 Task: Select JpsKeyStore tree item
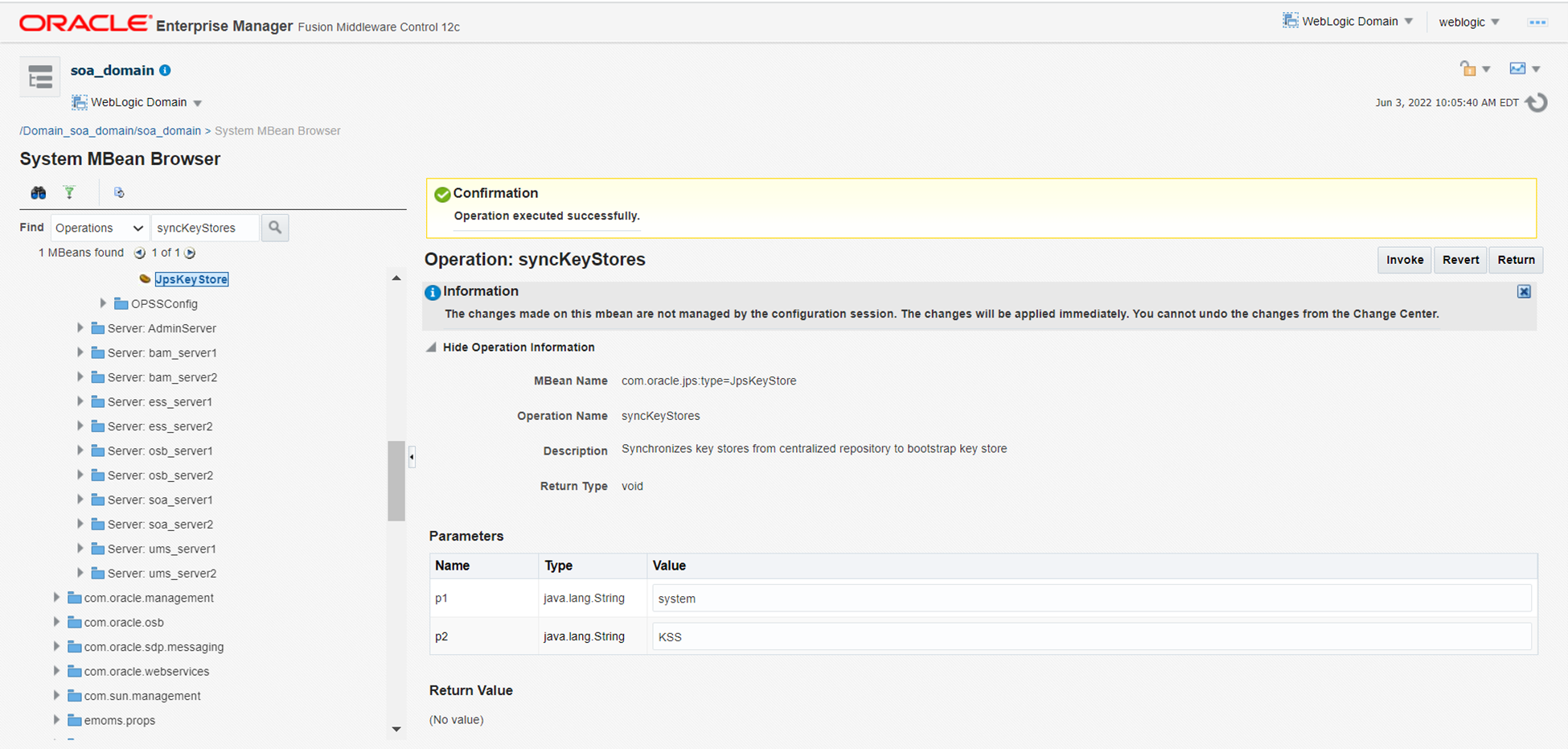pyautogui.click(x=191, y=279)
